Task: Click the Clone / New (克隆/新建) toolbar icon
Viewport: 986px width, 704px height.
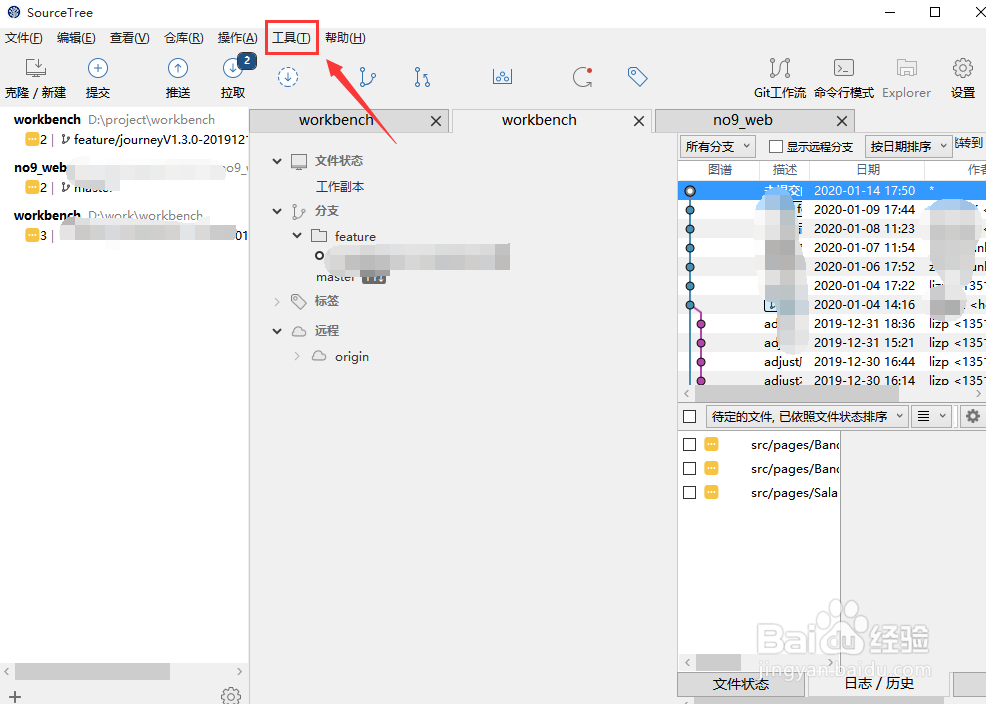Action: 36,68
